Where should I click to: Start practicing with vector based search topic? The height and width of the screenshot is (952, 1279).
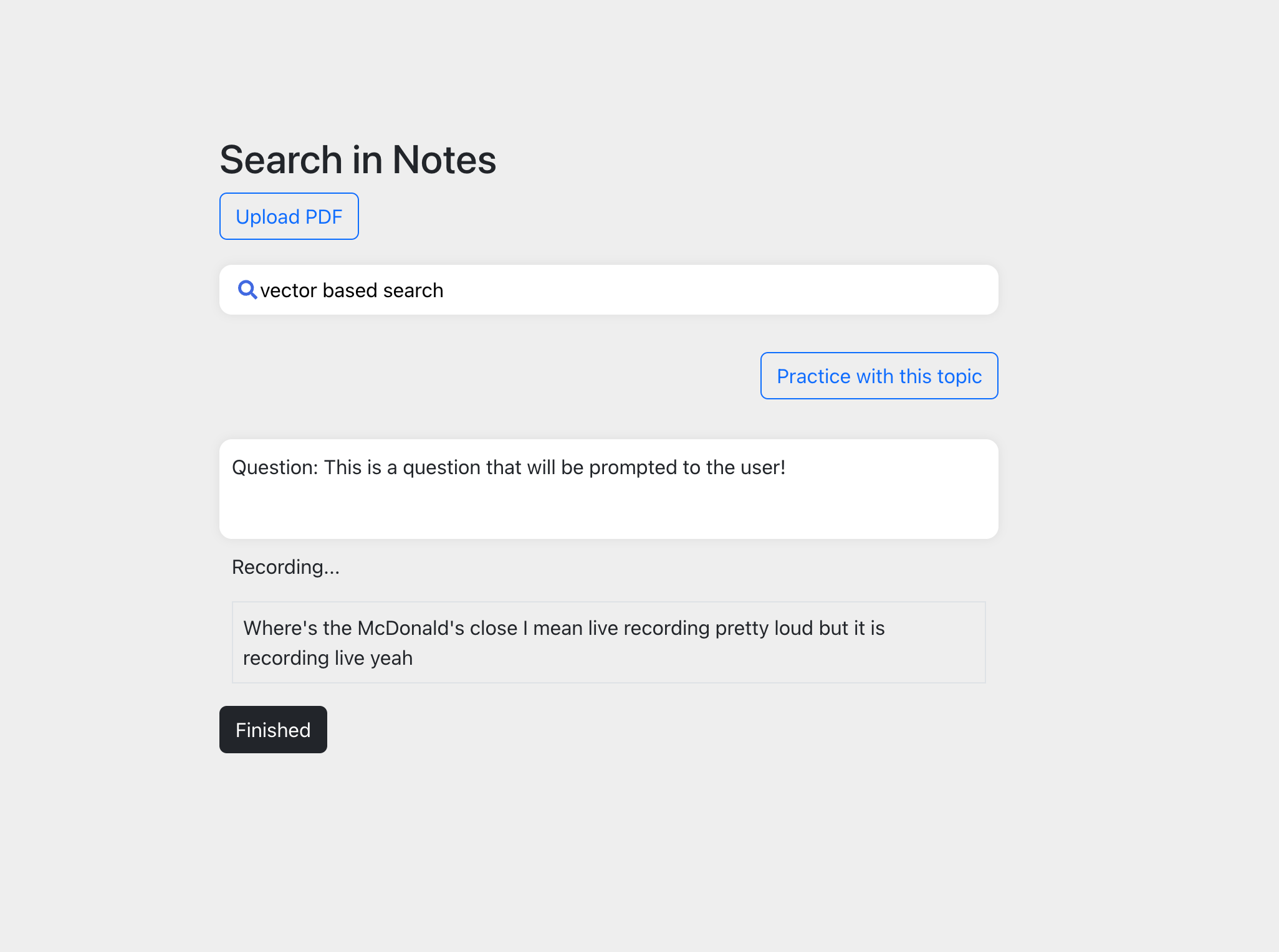879,376
